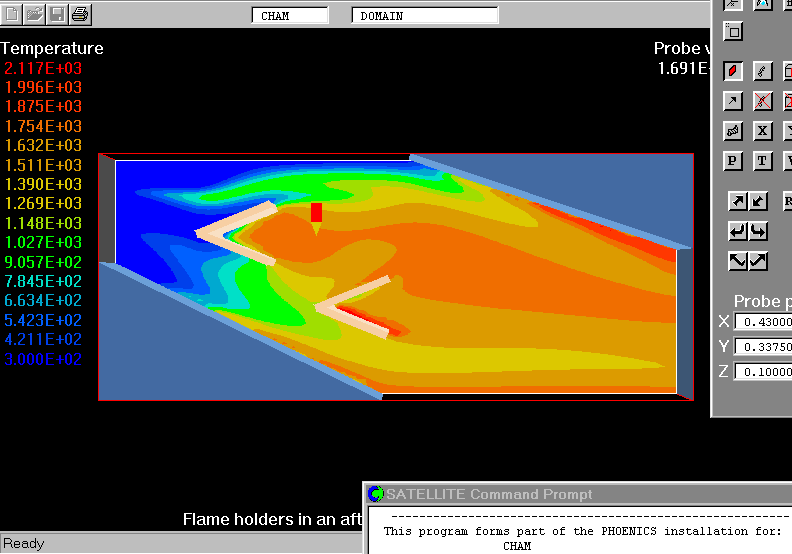792x554 pixels.
Task: Click the surface icon left of X button
Action: (733, 131)
